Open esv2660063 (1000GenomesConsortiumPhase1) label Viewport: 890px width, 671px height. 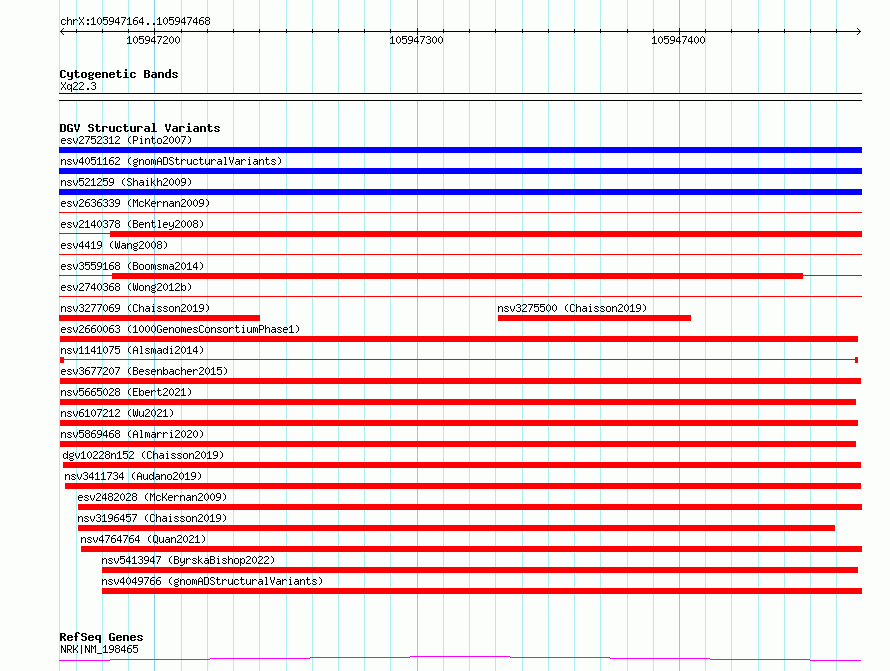coord(180,329)
